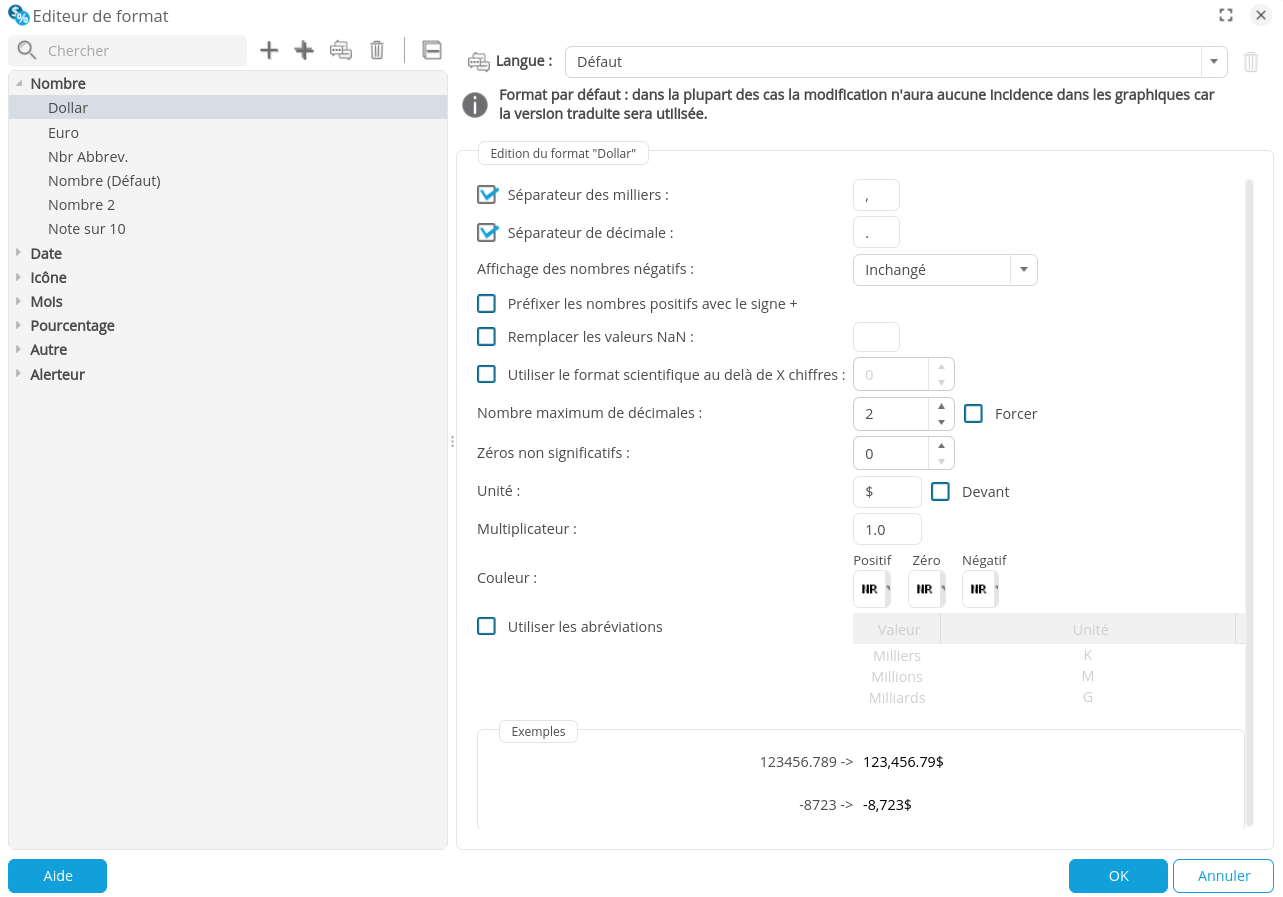1283x897 pixels.
Task: Click the Aide button
Action: (57, 875)
